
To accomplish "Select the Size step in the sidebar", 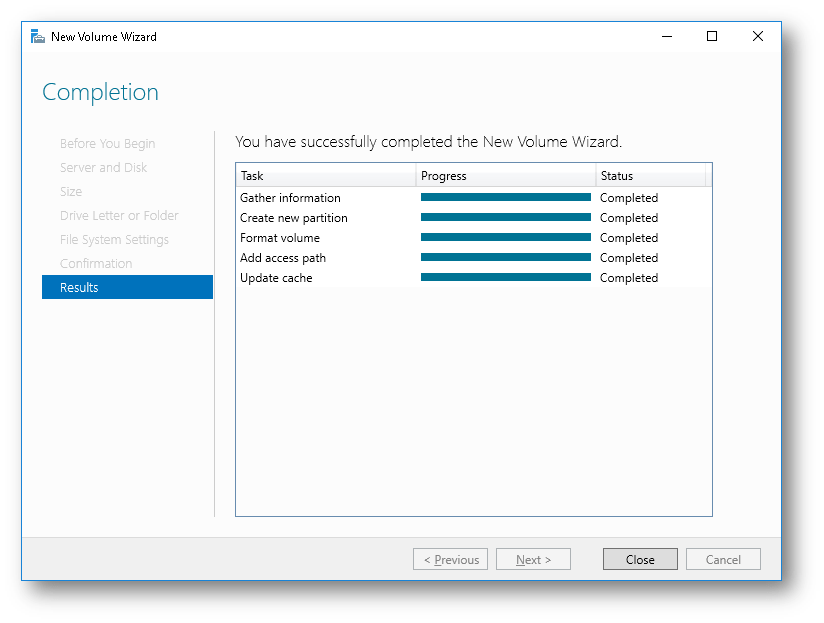I will click(72, 191).
